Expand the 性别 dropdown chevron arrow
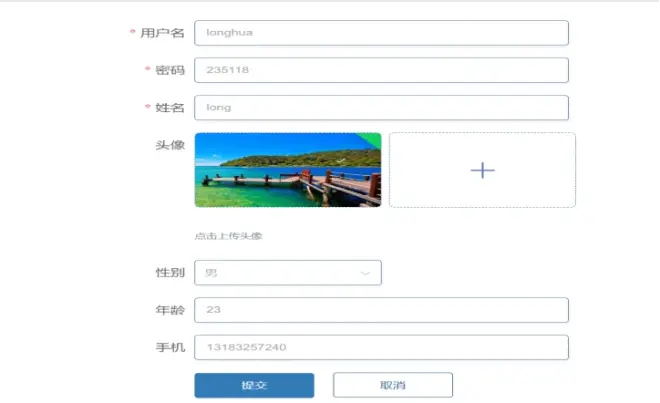The height and width of the screenshot is (403, 660). 365,273
